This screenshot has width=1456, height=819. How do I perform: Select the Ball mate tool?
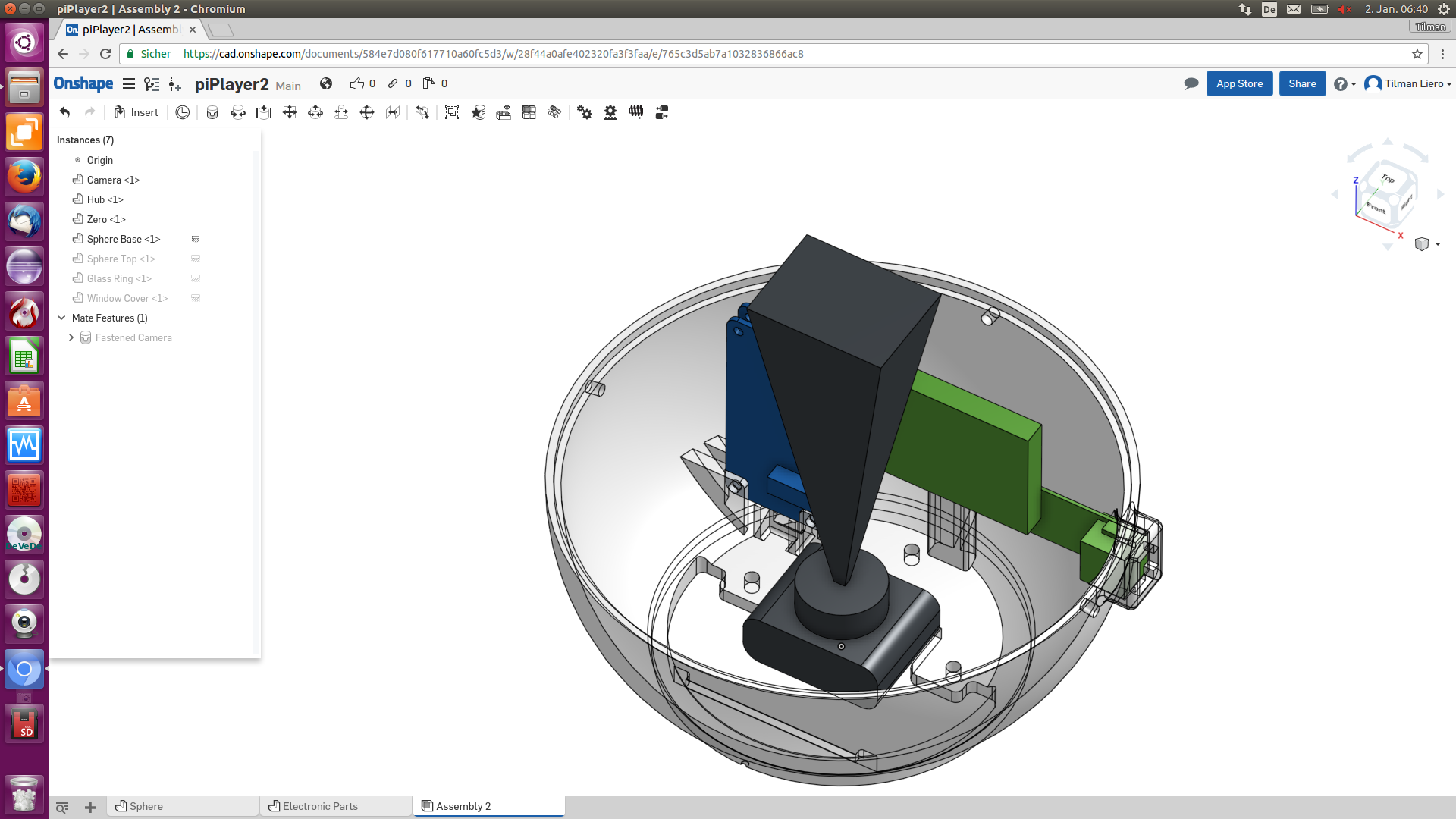(367, 112)
